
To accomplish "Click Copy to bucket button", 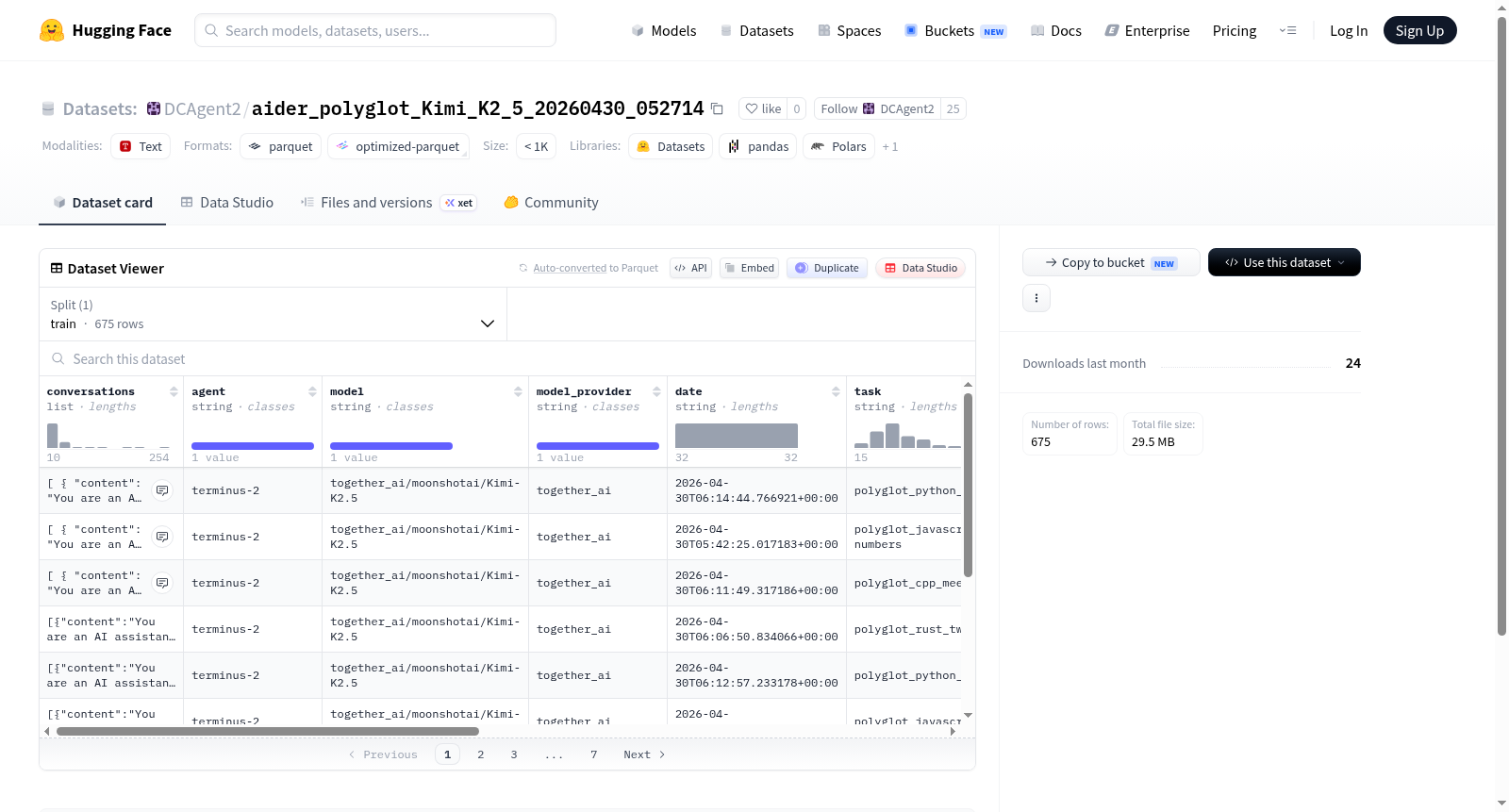I will [x=1111, y=262].
